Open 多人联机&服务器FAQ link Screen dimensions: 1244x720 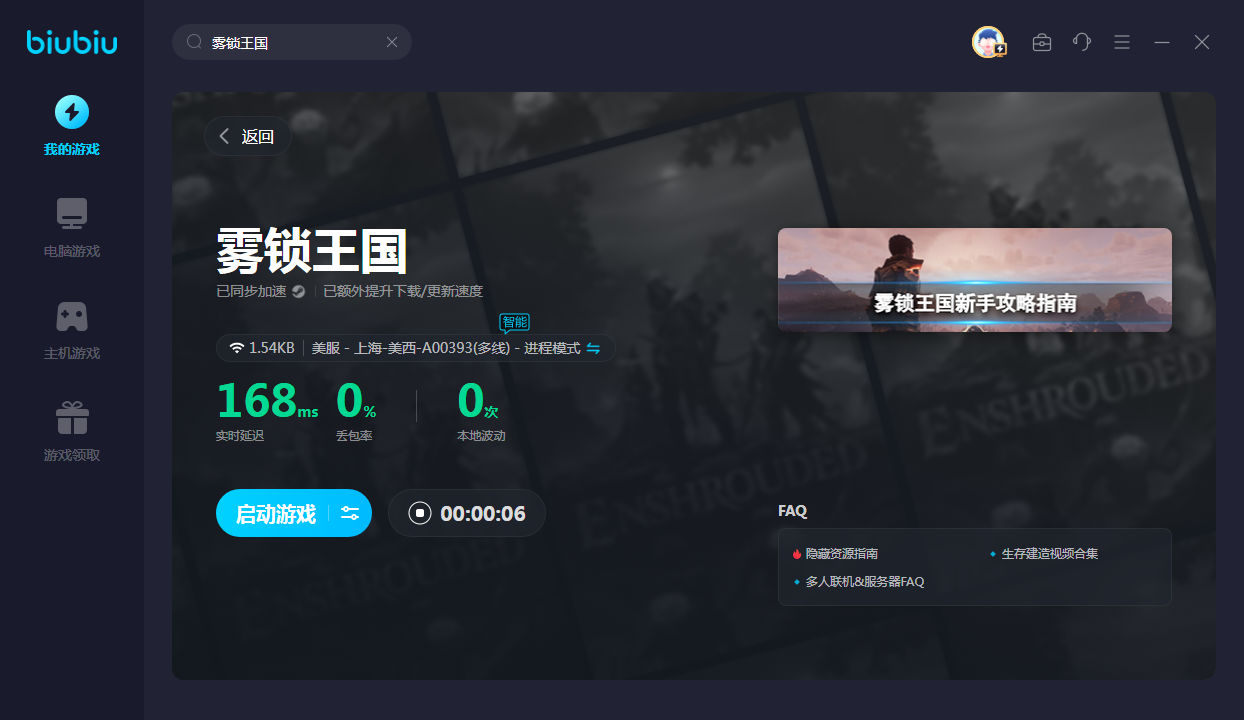tap(864, 581)
